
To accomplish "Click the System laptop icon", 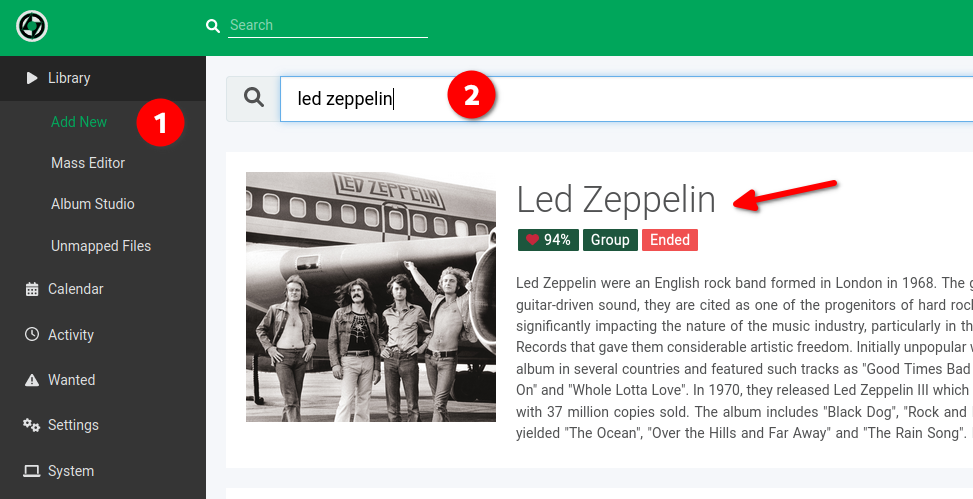I will (32, 471).
